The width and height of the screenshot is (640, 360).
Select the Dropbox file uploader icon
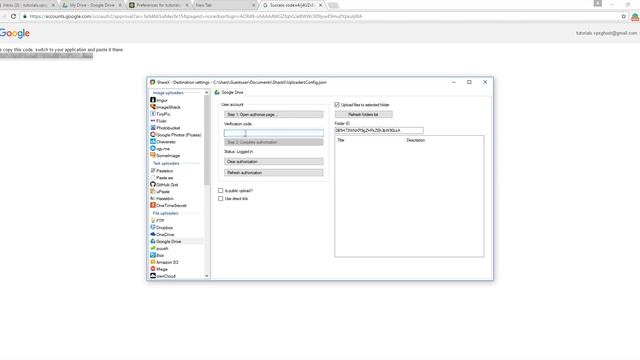(x=153, y=227)
